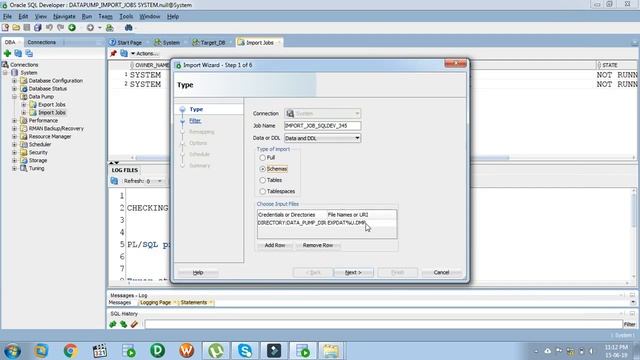Click the green Back navigation icon
640x360 pixels.
tap(72, 28)
